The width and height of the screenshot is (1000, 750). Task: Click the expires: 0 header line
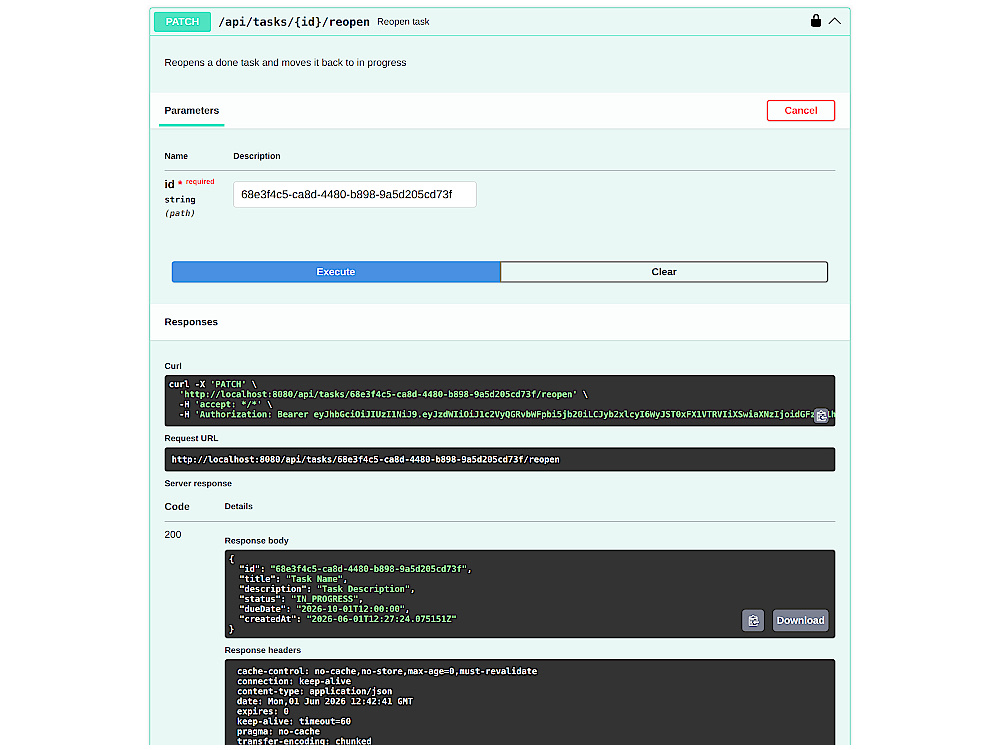263,712
